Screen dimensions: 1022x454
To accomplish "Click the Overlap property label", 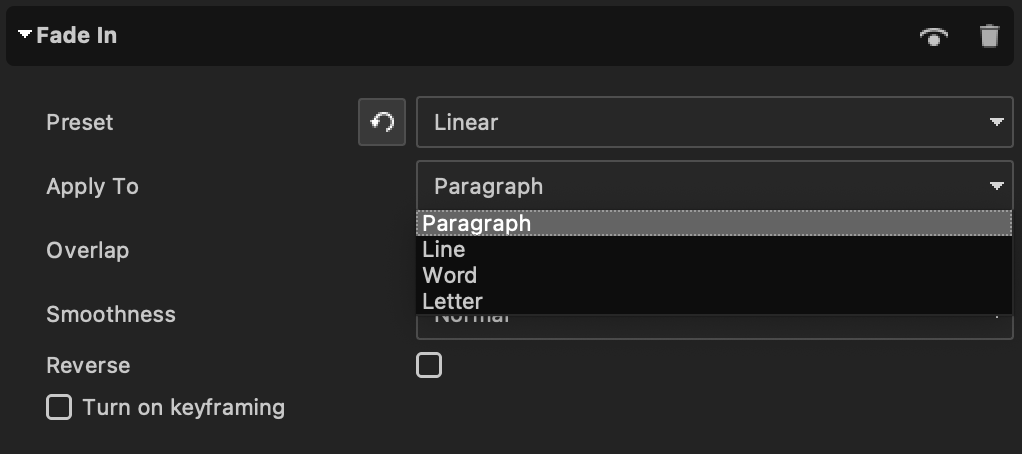I will (x=87, y=251).
